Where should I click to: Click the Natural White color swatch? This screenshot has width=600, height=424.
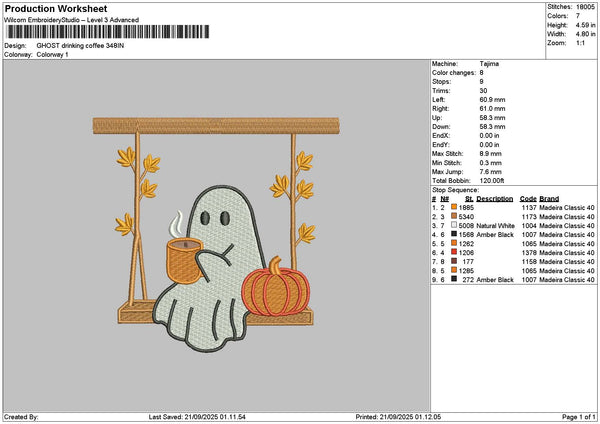point(454,225)
